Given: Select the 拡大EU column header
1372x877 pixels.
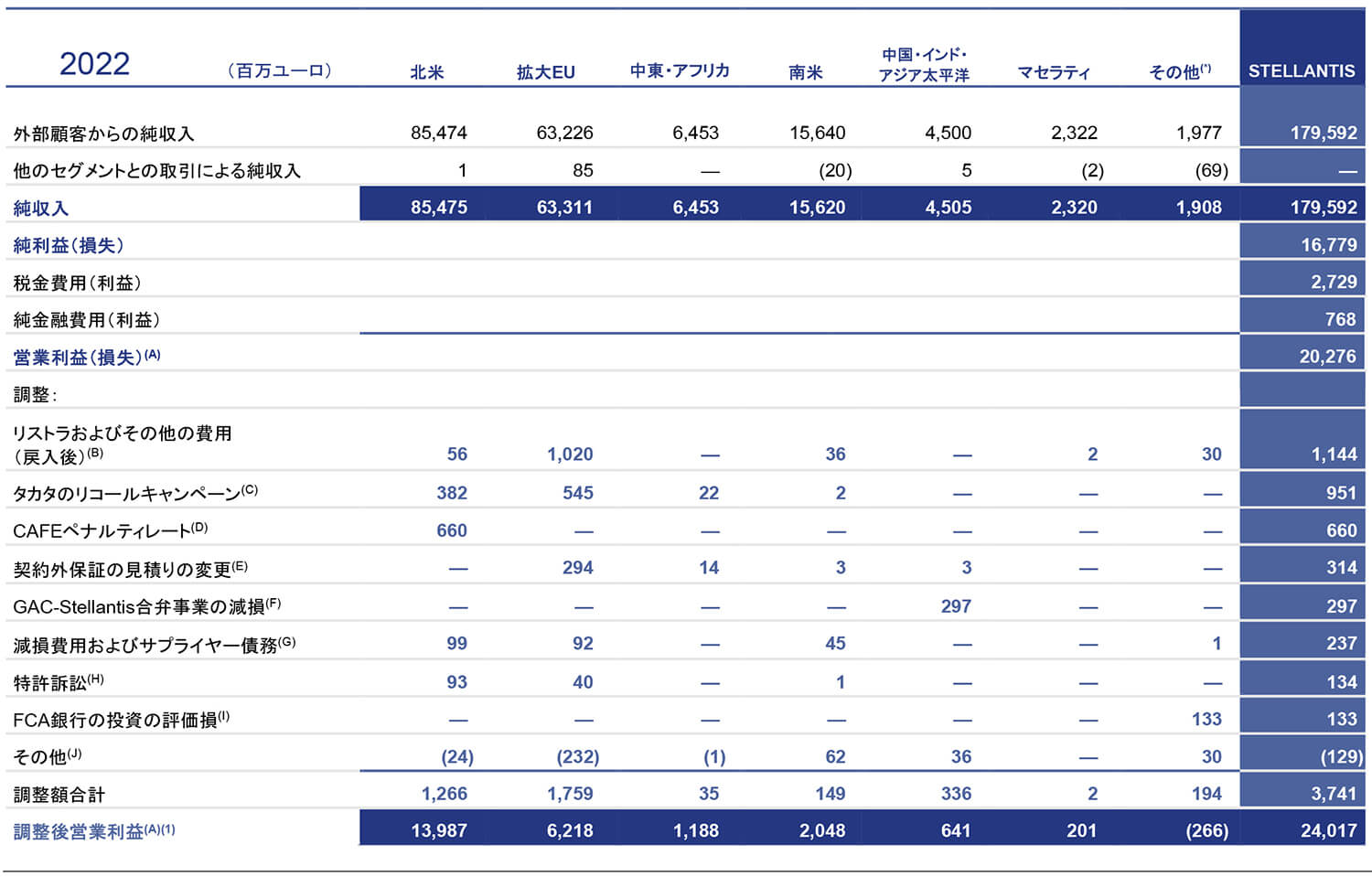Looking at the screenshot, I should pos(546,72).
